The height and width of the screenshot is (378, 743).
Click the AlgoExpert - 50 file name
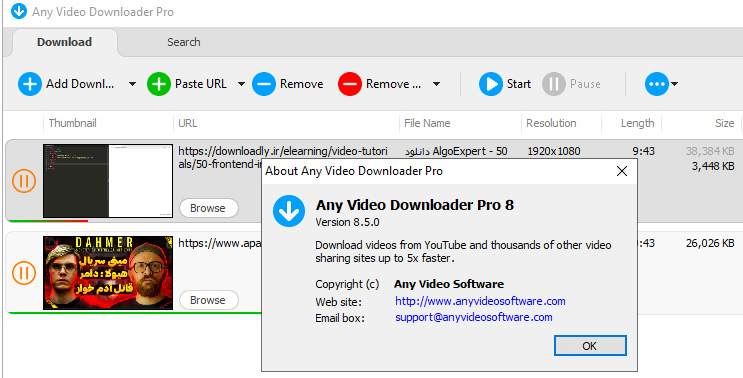point(456,152)
